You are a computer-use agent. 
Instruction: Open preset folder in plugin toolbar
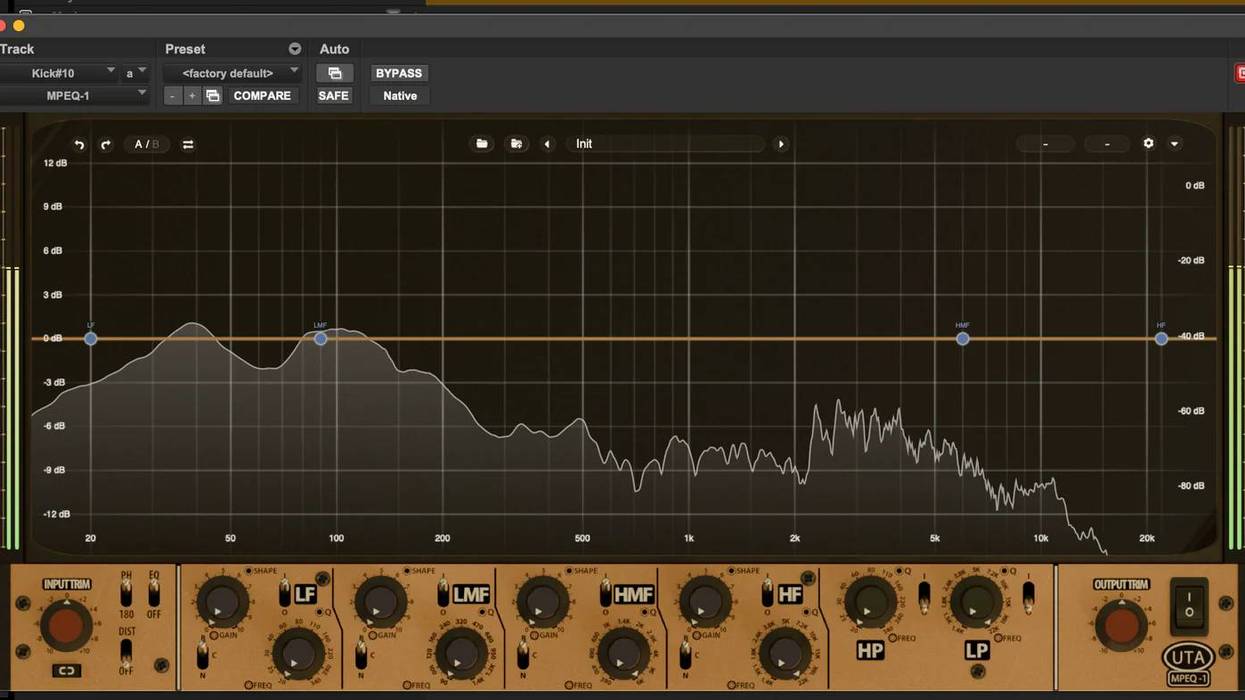pos(482,144)
